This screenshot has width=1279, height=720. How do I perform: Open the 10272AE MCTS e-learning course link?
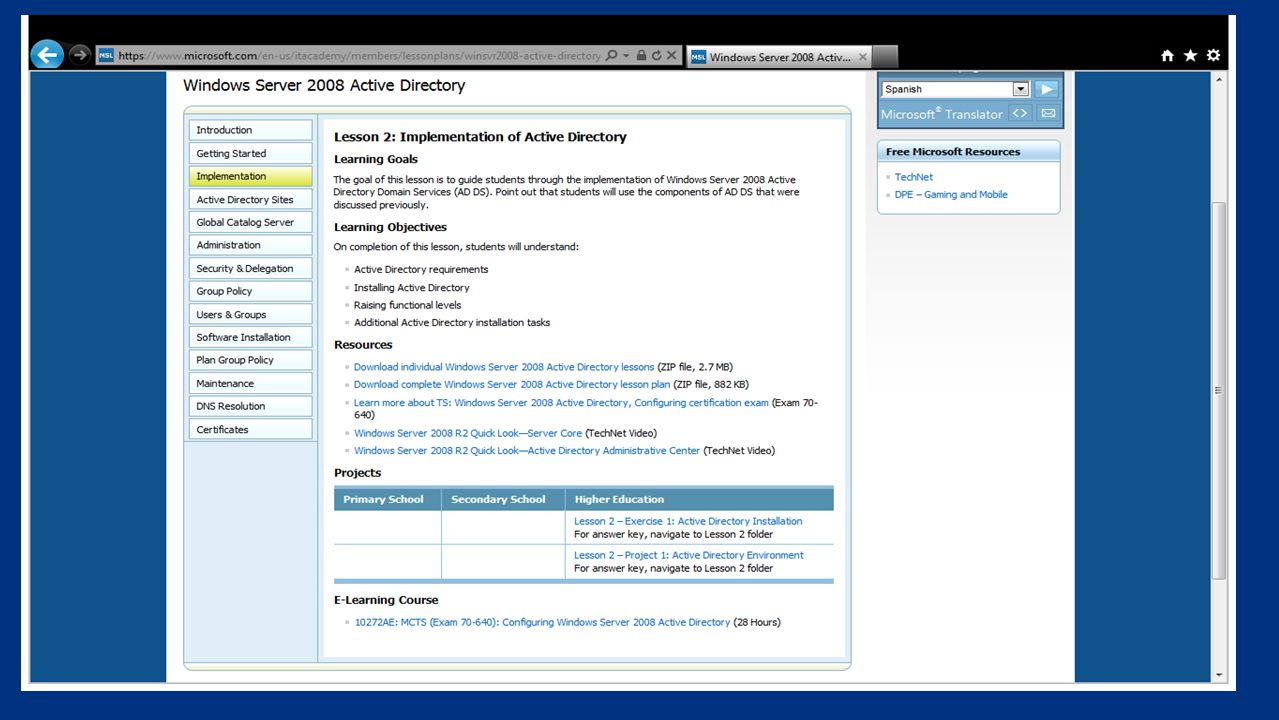(542, 622)
